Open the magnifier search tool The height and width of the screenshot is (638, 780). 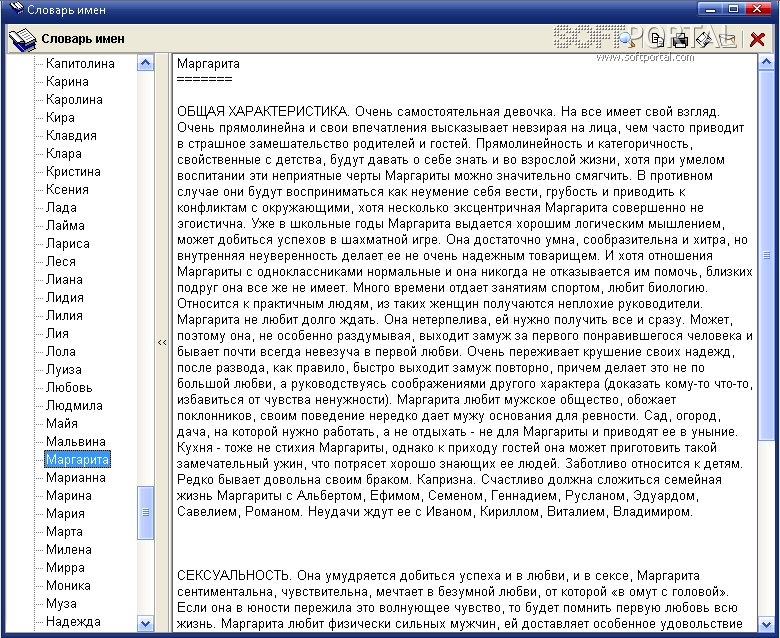tap(628, 39)
